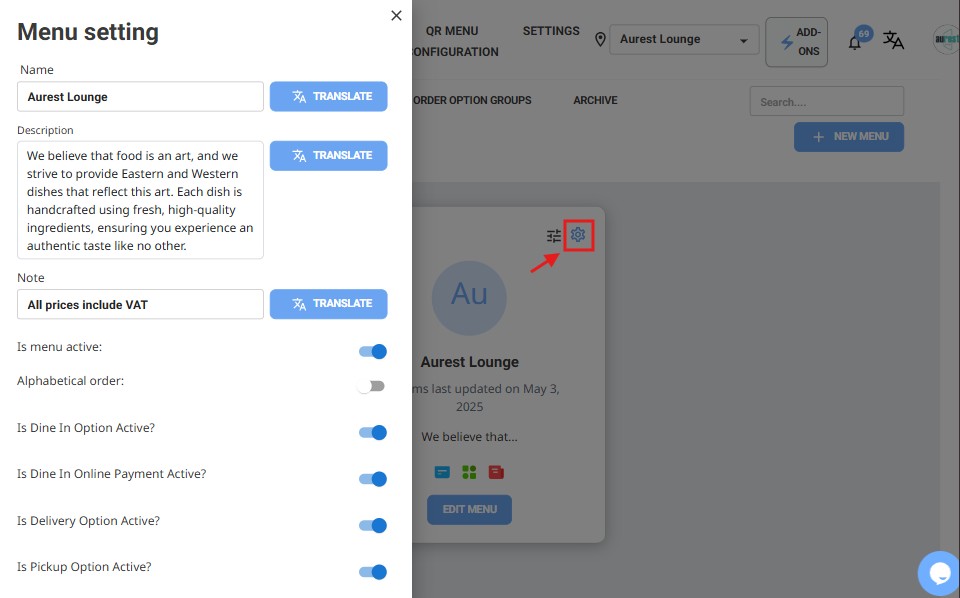The width and height of the screenshot is (960, 598).
Task: Click the blue card icon under the menu
Action: 442,472
